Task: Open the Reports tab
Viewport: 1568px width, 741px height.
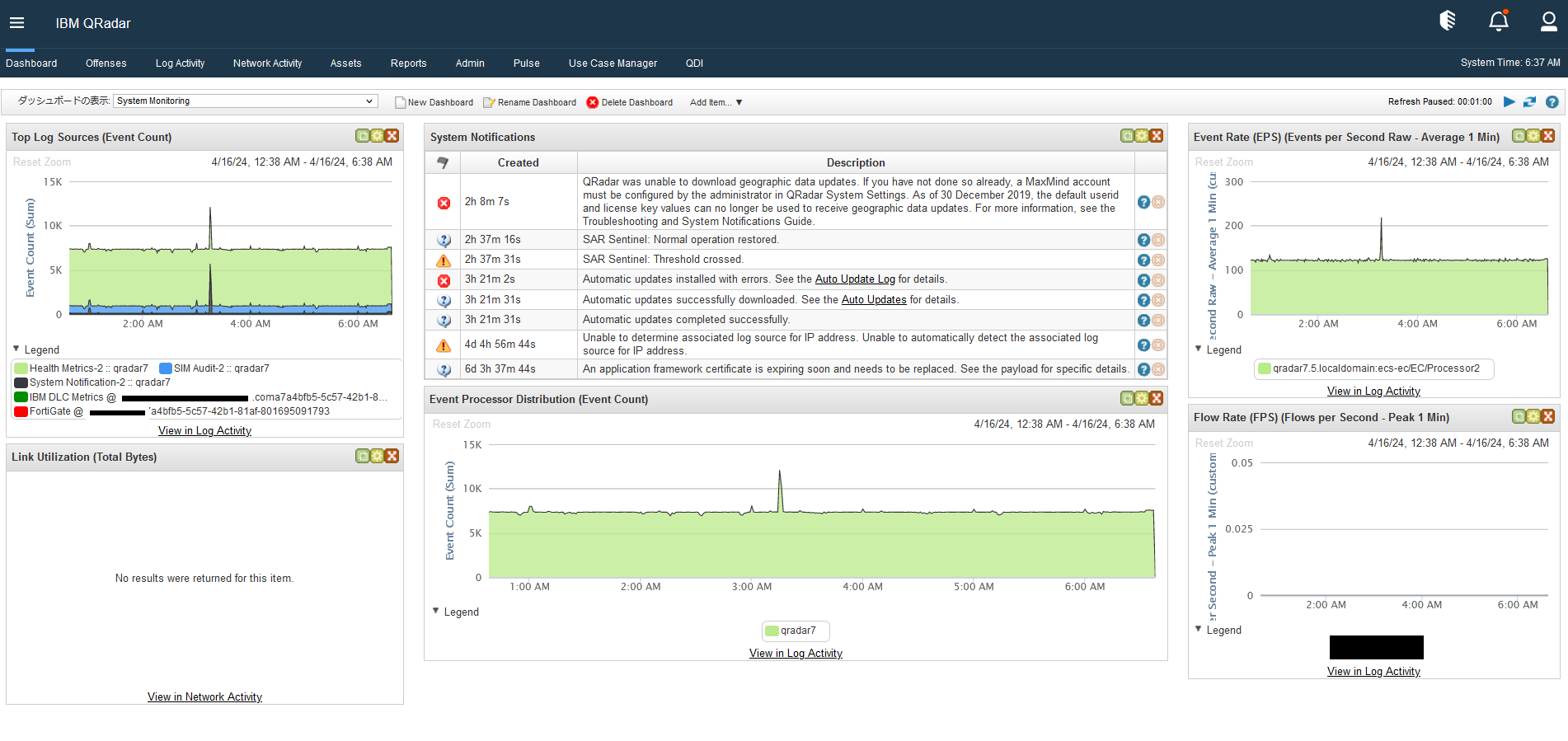Action: click(x=409, y=63)
